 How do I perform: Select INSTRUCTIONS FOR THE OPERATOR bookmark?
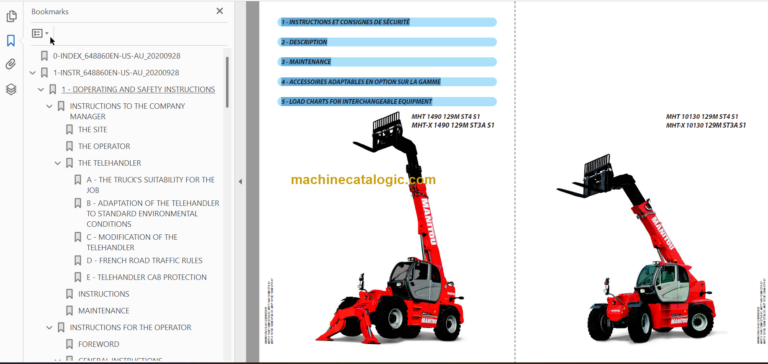[x=130, y=327]
